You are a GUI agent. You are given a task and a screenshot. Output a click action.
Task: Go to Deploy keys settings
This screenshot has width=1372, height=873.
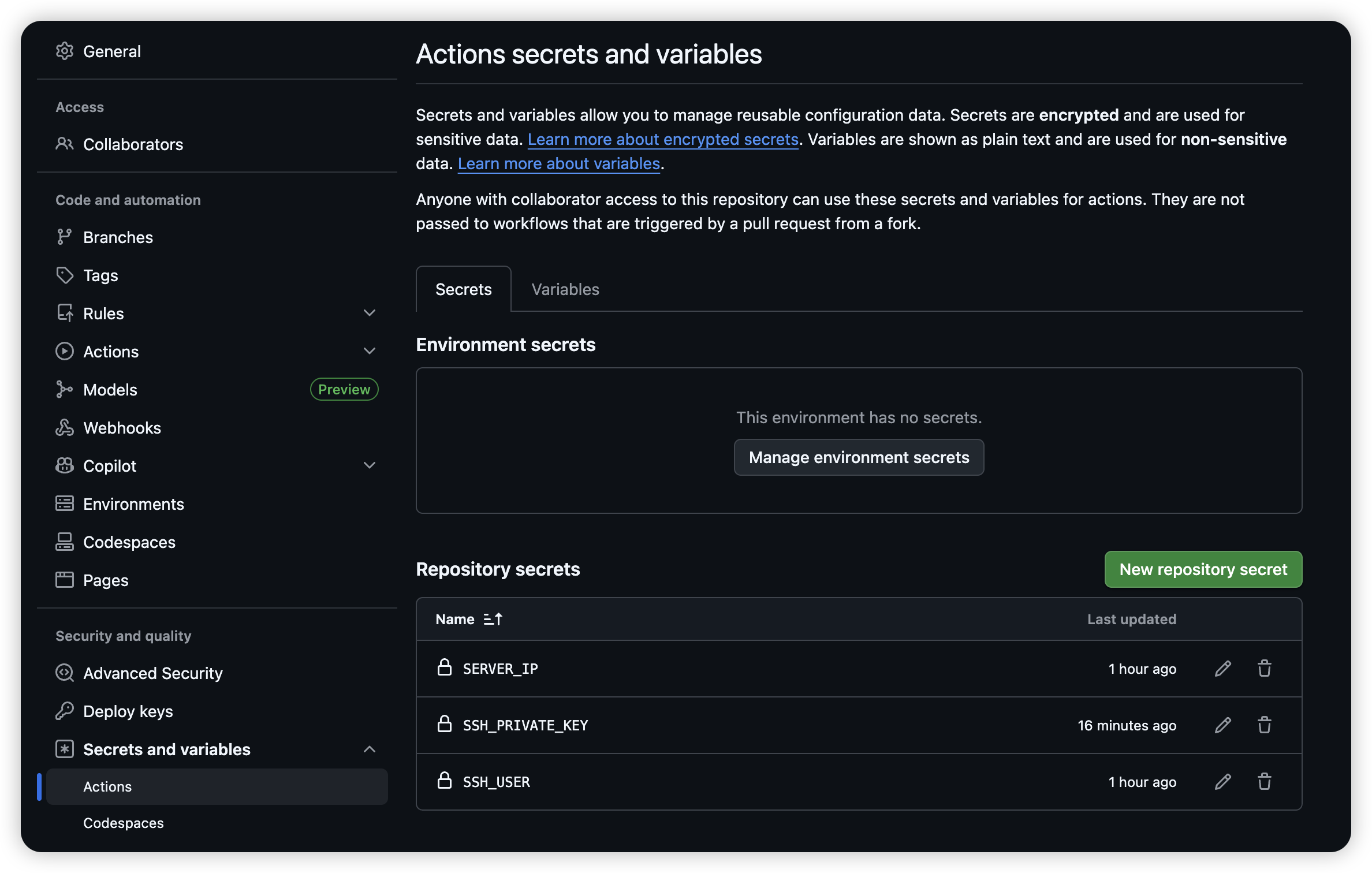tap(128, 711)
